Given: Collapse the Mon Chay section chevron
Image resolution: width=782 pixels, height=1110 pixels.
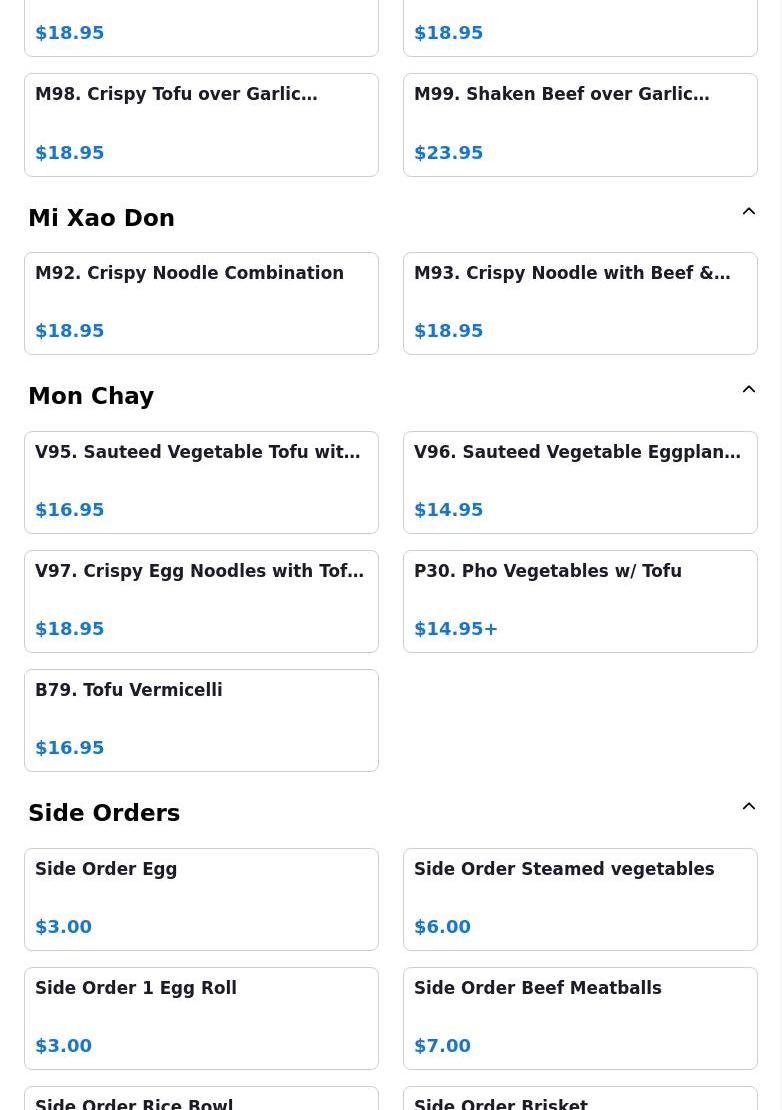Looking at the screenshot, I should (748, 390).
